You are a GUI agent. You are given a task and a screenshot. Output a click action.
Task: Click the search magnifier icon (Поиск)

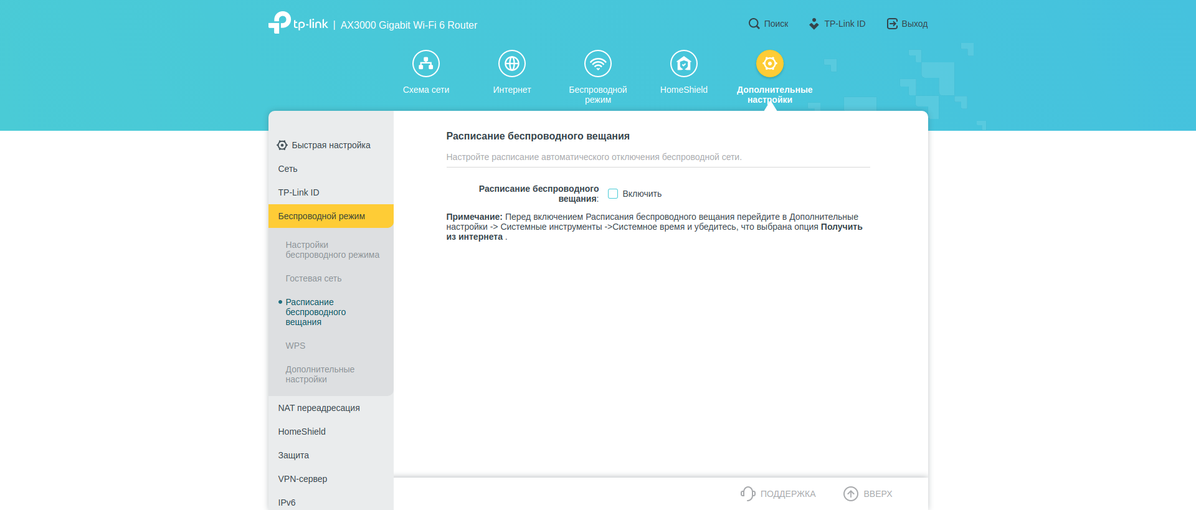tap(754, 24)
